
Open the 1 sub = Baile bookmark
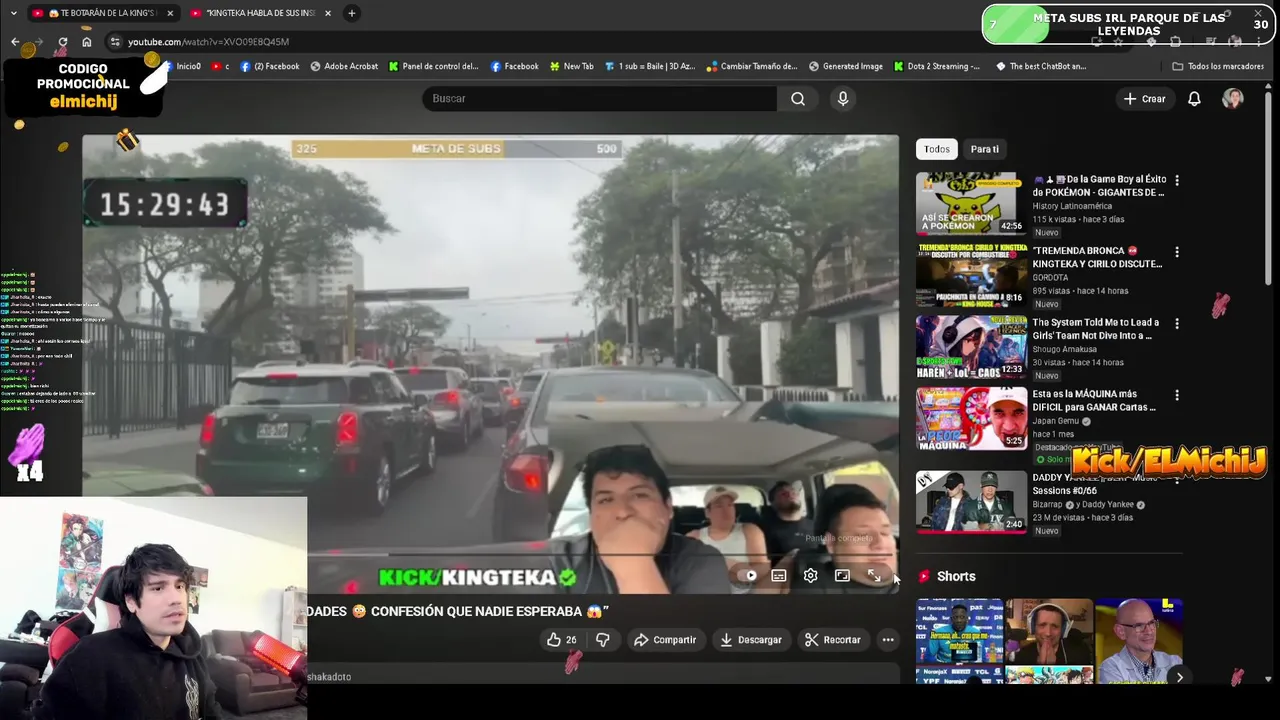(x=650, y=66)
